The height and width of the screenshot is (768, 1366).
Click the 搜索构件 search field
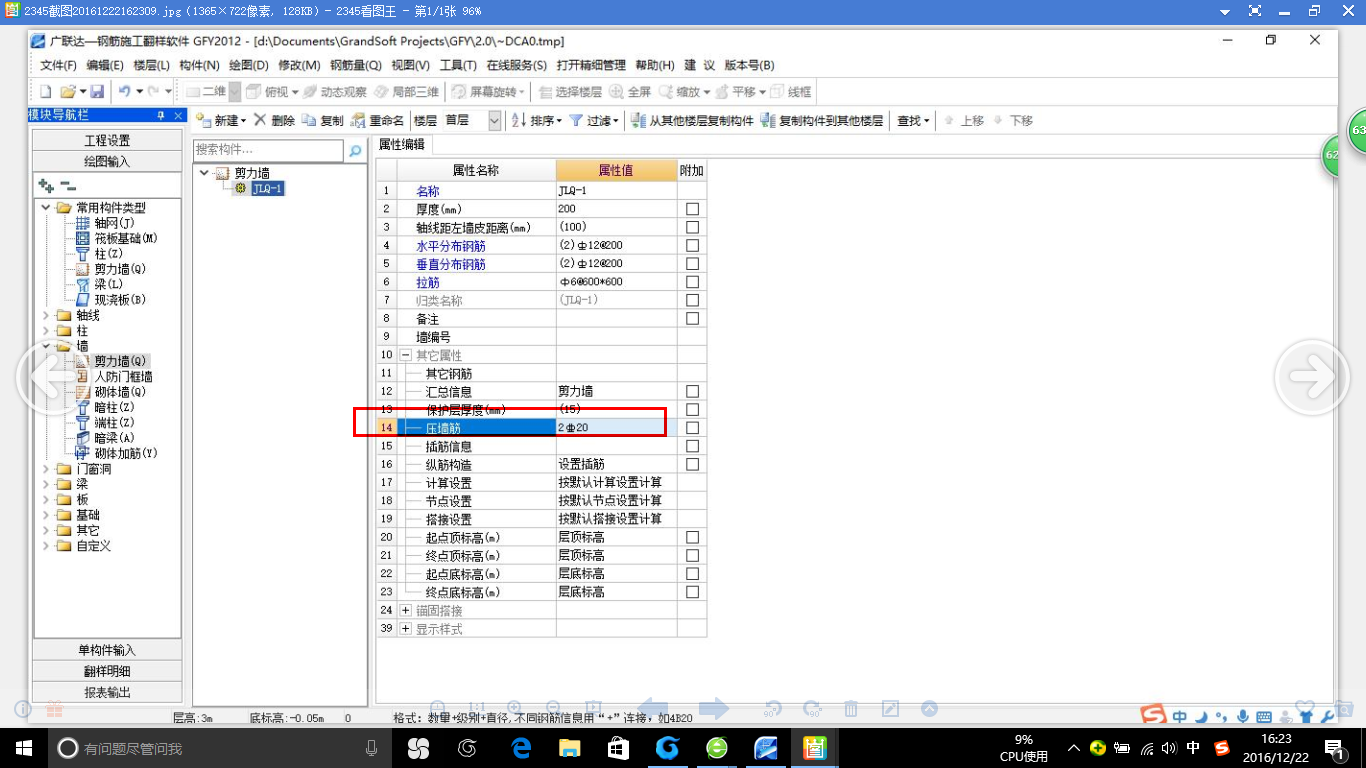coord(269,151)
